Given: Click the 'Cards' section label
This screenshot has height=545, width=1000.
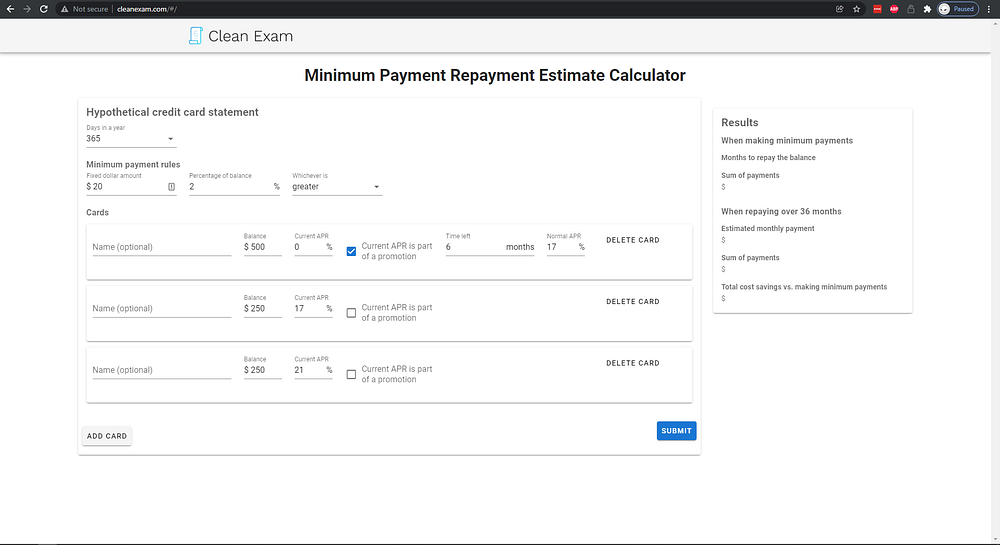Looking at the screenshot, I should pos(98,212).
